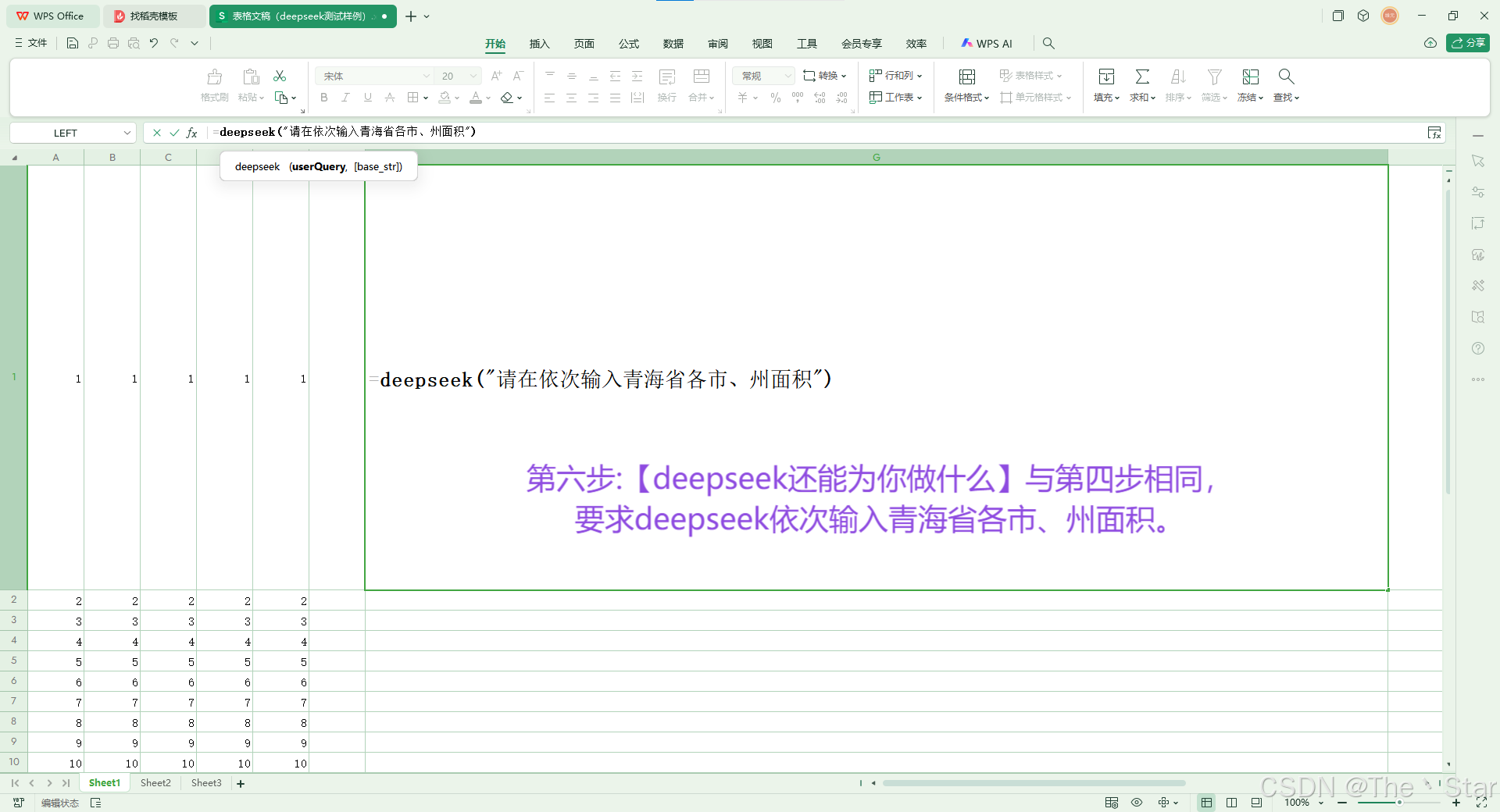This screenshot has width=1500, height=812.
Task: Click the search magnifier icon in menu bar
Action: 1048,44
